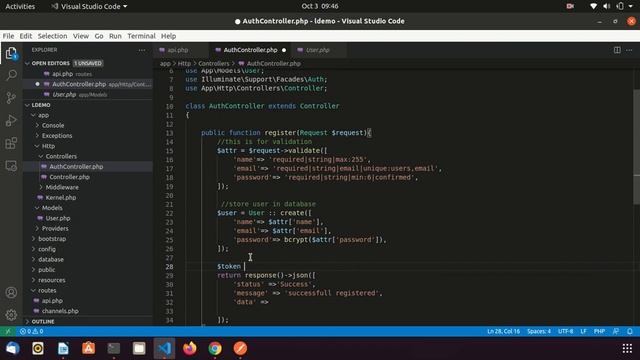Image resolution: width=640 pixels, height=360 pixels.
Task: Click the Split Editor icon
Action: 617,50
